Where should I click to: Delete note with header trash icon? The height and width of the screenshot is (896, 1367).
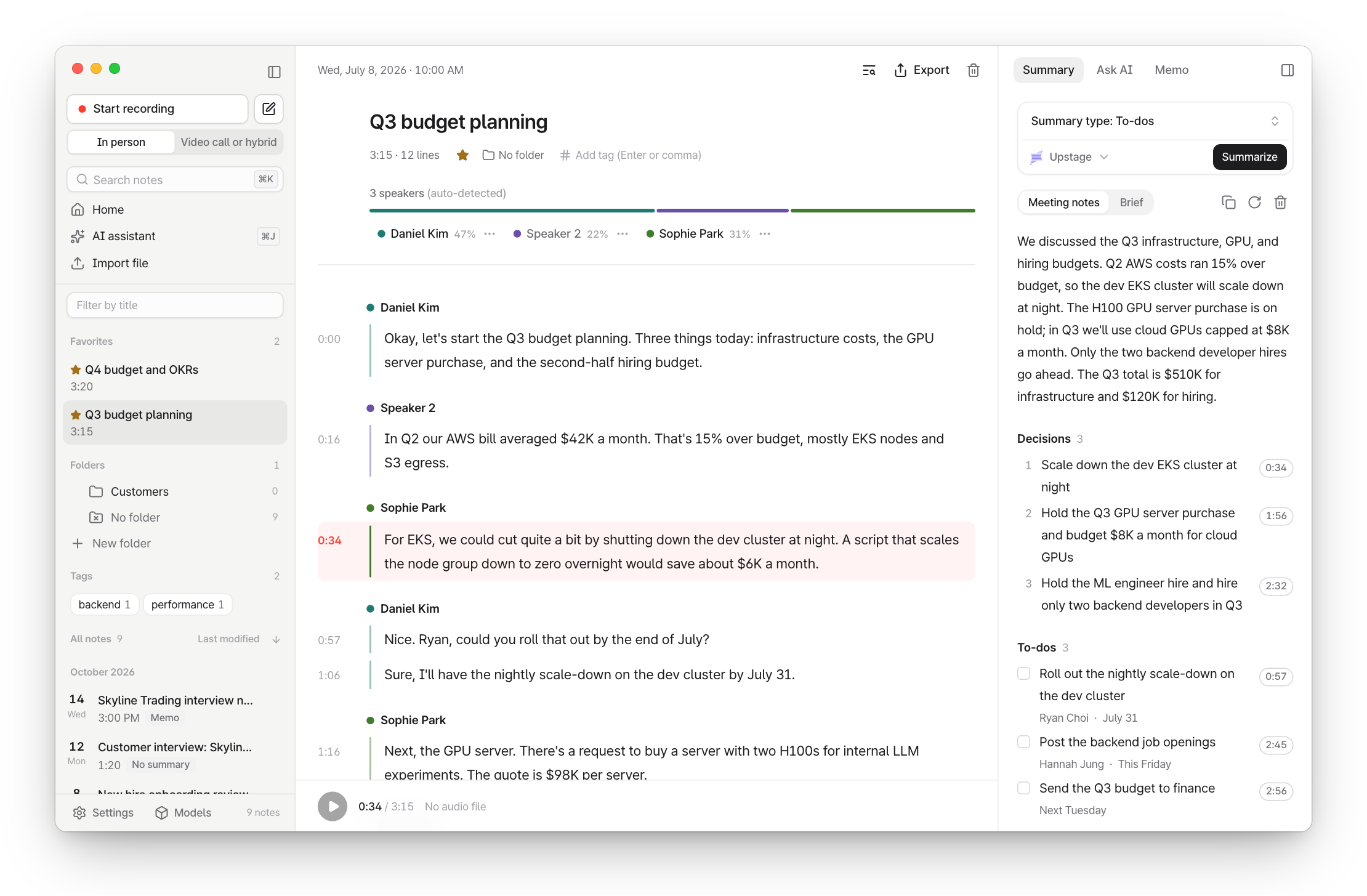tap(974, 70)
